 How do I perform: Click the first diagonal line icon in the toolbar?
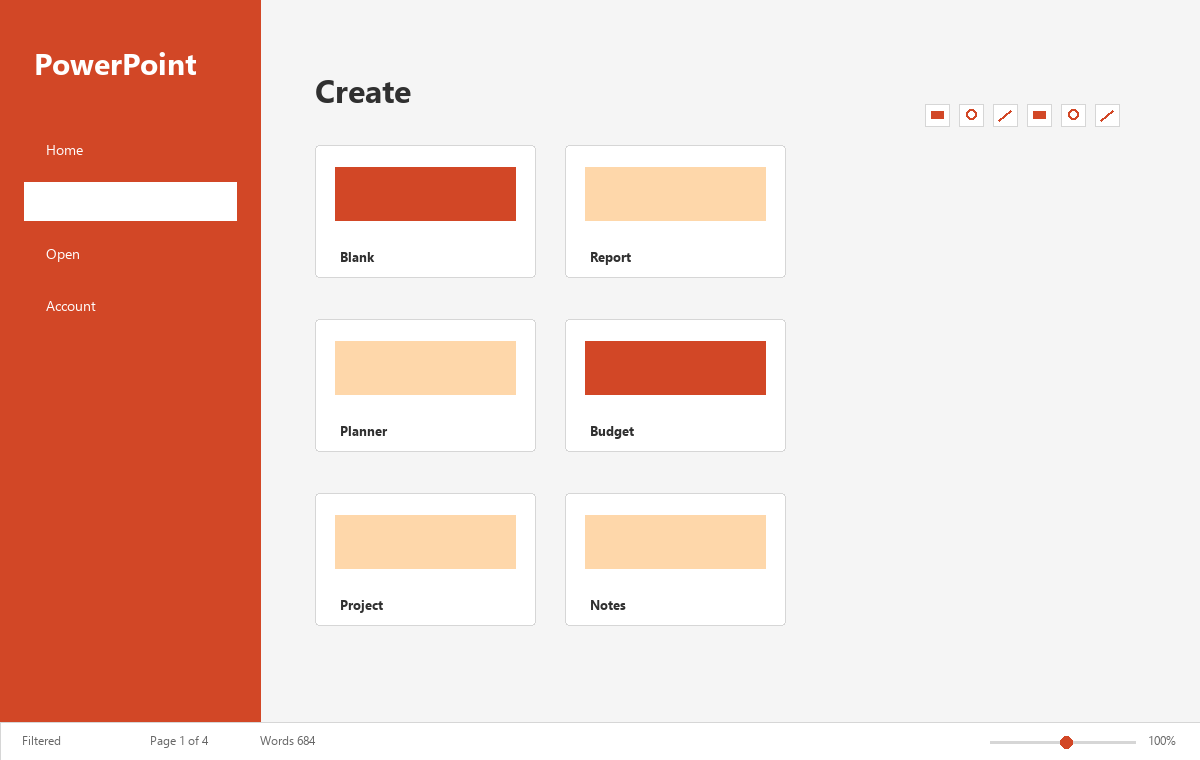pyautogui.click(x=1005, y=115)
